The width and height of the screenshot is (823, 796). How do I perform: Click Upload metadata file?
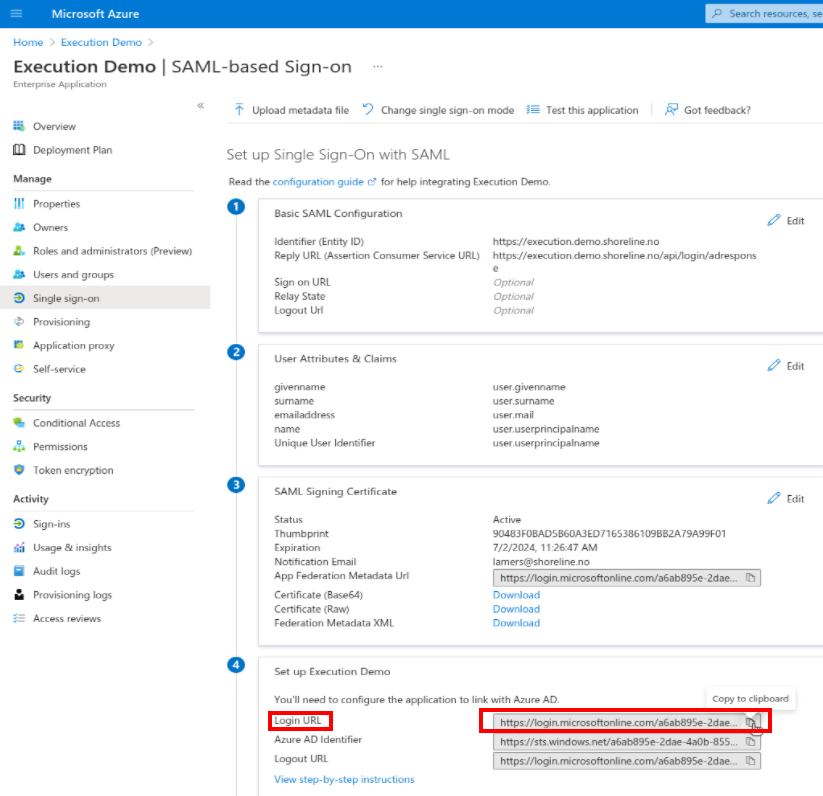292,110
